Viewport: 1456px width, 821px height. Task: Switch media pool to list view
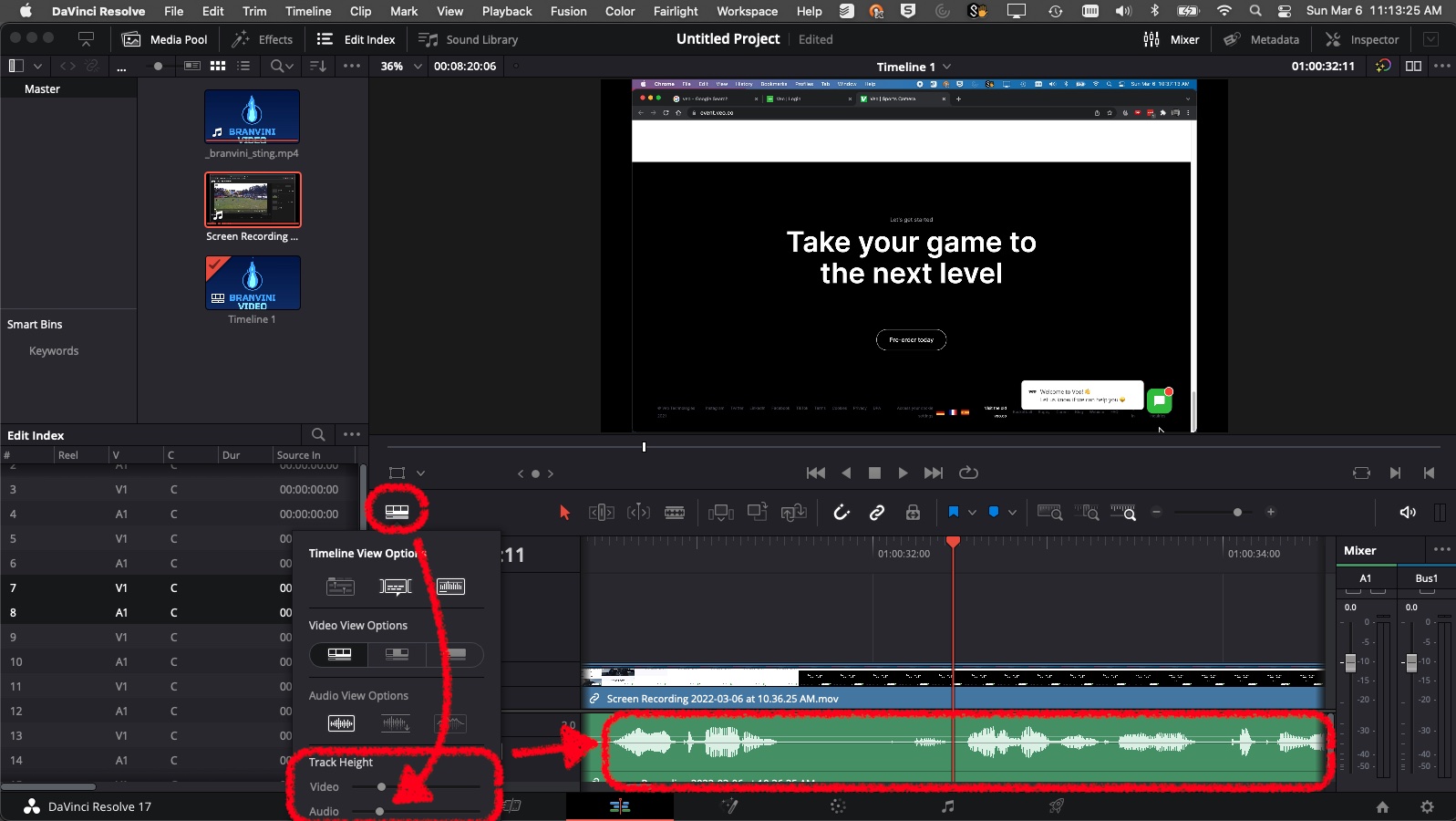[243, 66]
